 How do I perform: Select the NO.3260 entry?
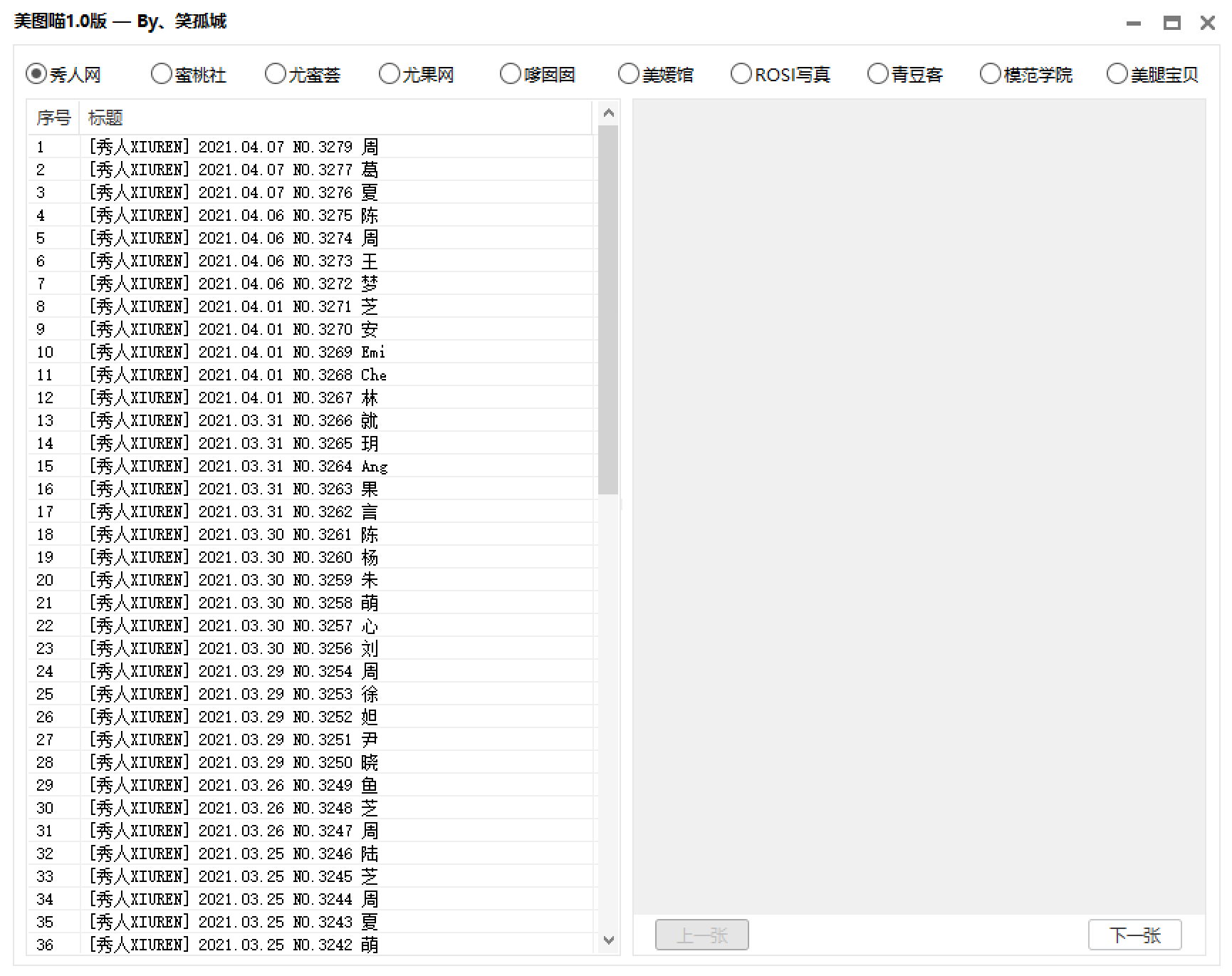[310, 557]
